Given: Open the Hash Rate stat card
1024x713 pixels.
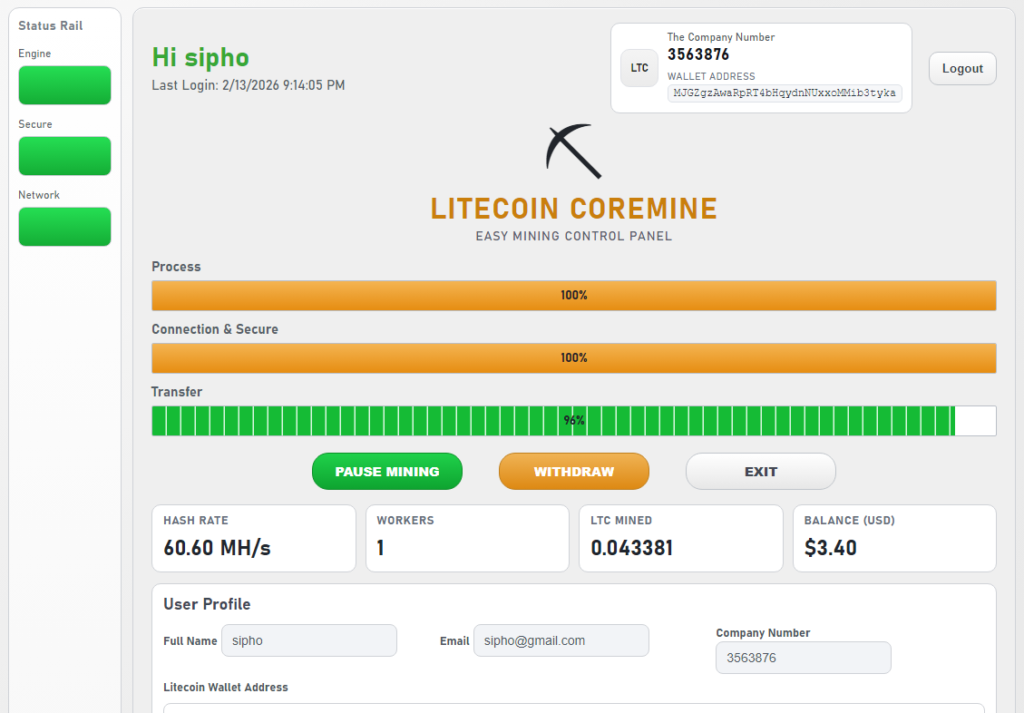Looking at the screenshot, I should tap(253, 538).
